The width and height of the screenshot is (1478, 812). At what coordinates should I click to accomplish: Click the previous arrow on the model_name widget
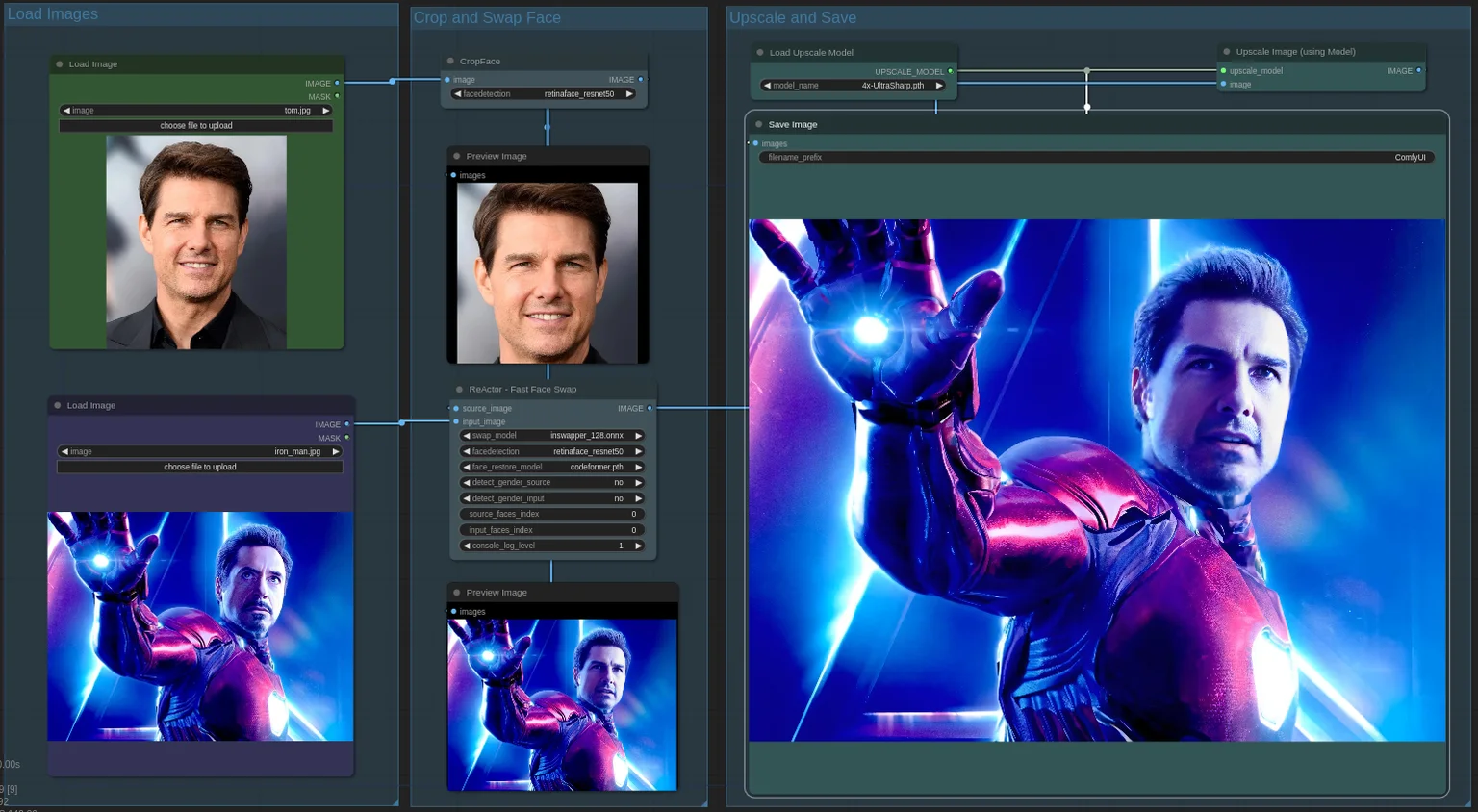click(767, 86)
